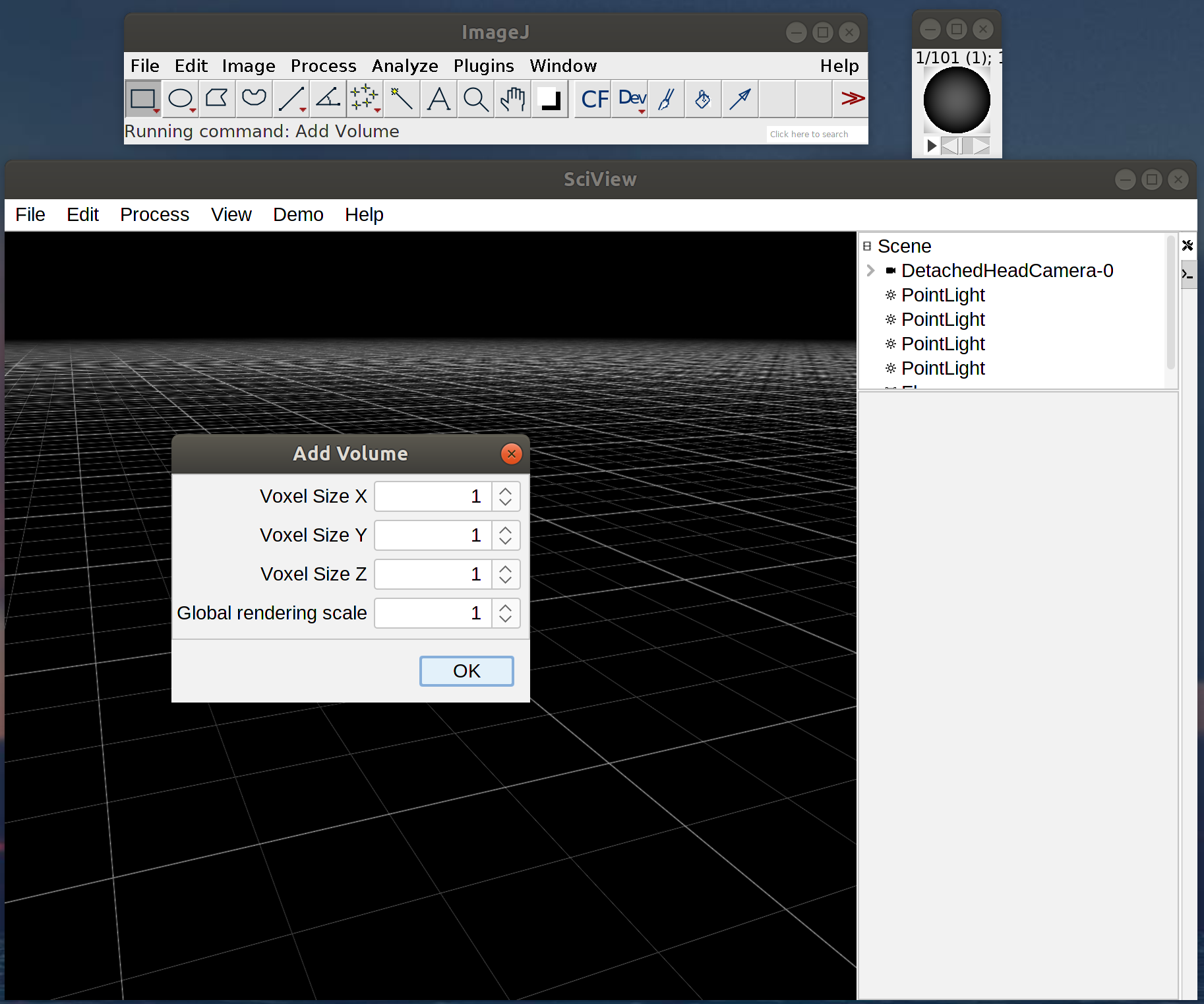Increase Voxel Size Y value
Image resolution: width=1204 pixels, height=1004 pixels.
pos(506,530)
